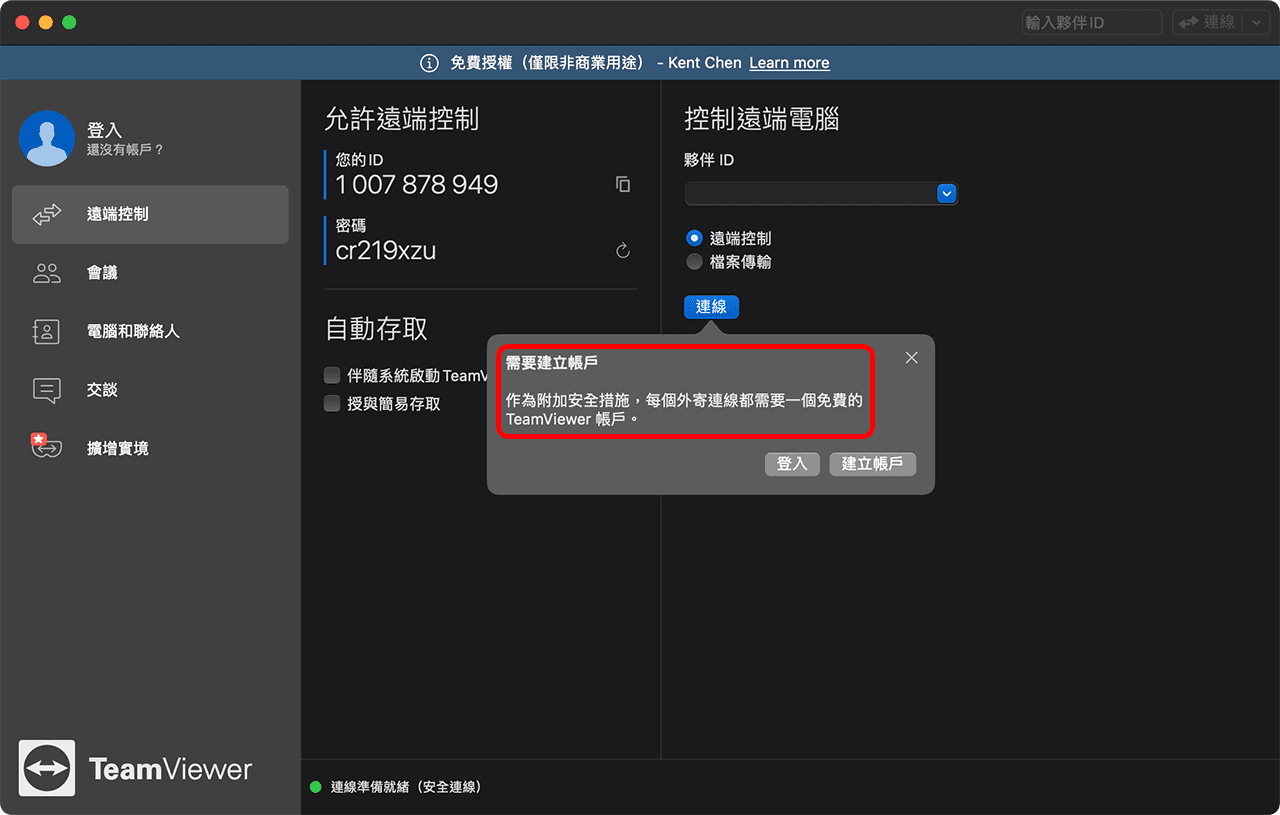Image resolution: width=1280 pixels, height=815 pixels.
Task: Choose 建立帳戶 in the dialog
Action: [x=872, y=464]
